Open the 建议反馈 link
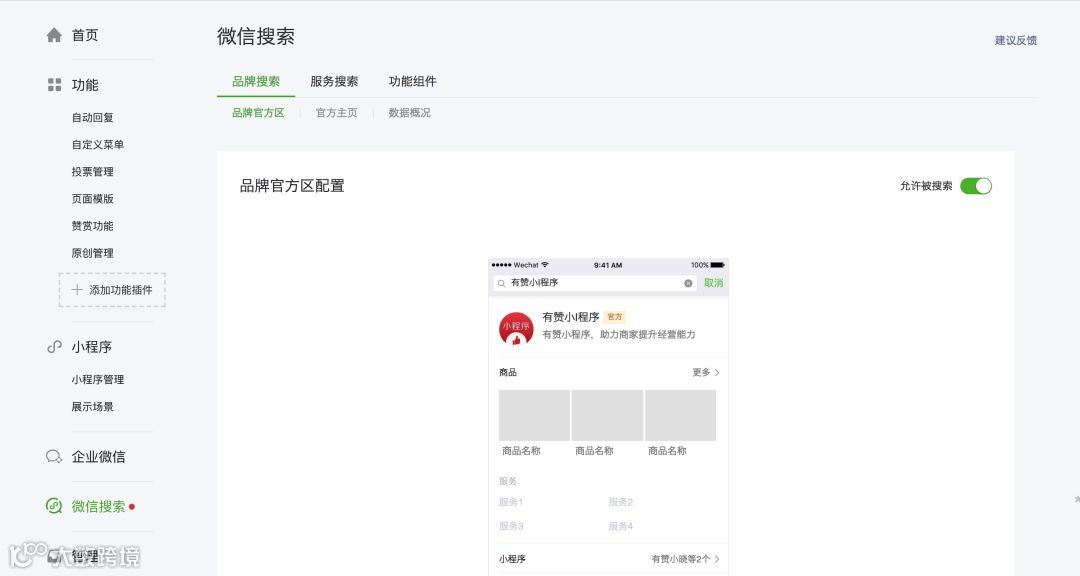Image resolution: width=1080 pixels, height=576 pixels. tap(1016, 41)
